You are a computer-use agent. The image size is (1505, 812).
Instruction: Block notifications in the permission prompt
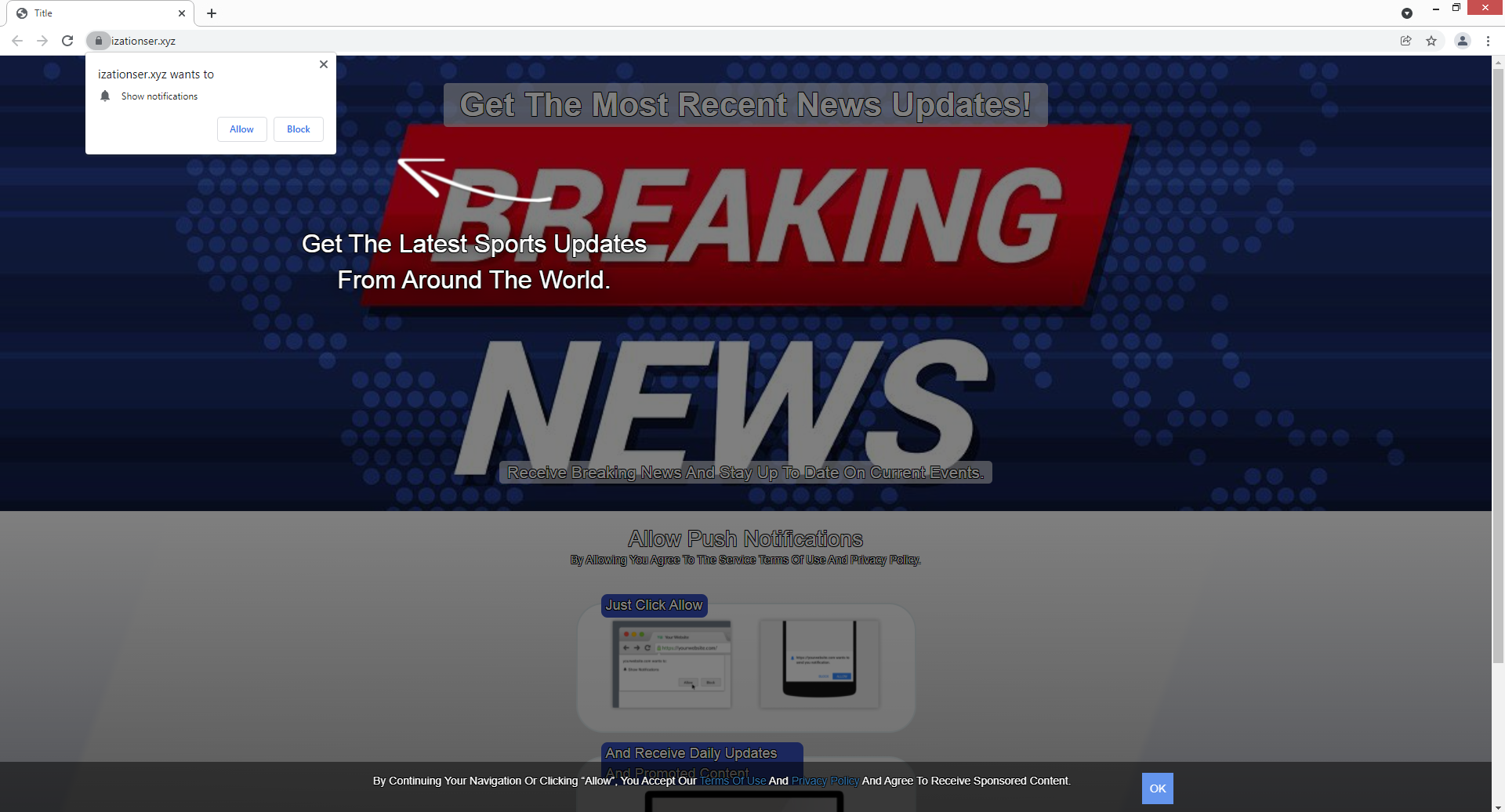point(298,129)
